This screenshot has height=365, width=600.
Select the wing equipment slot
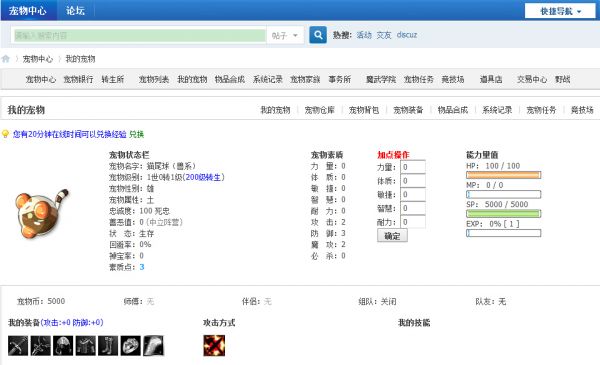[153, 345]
